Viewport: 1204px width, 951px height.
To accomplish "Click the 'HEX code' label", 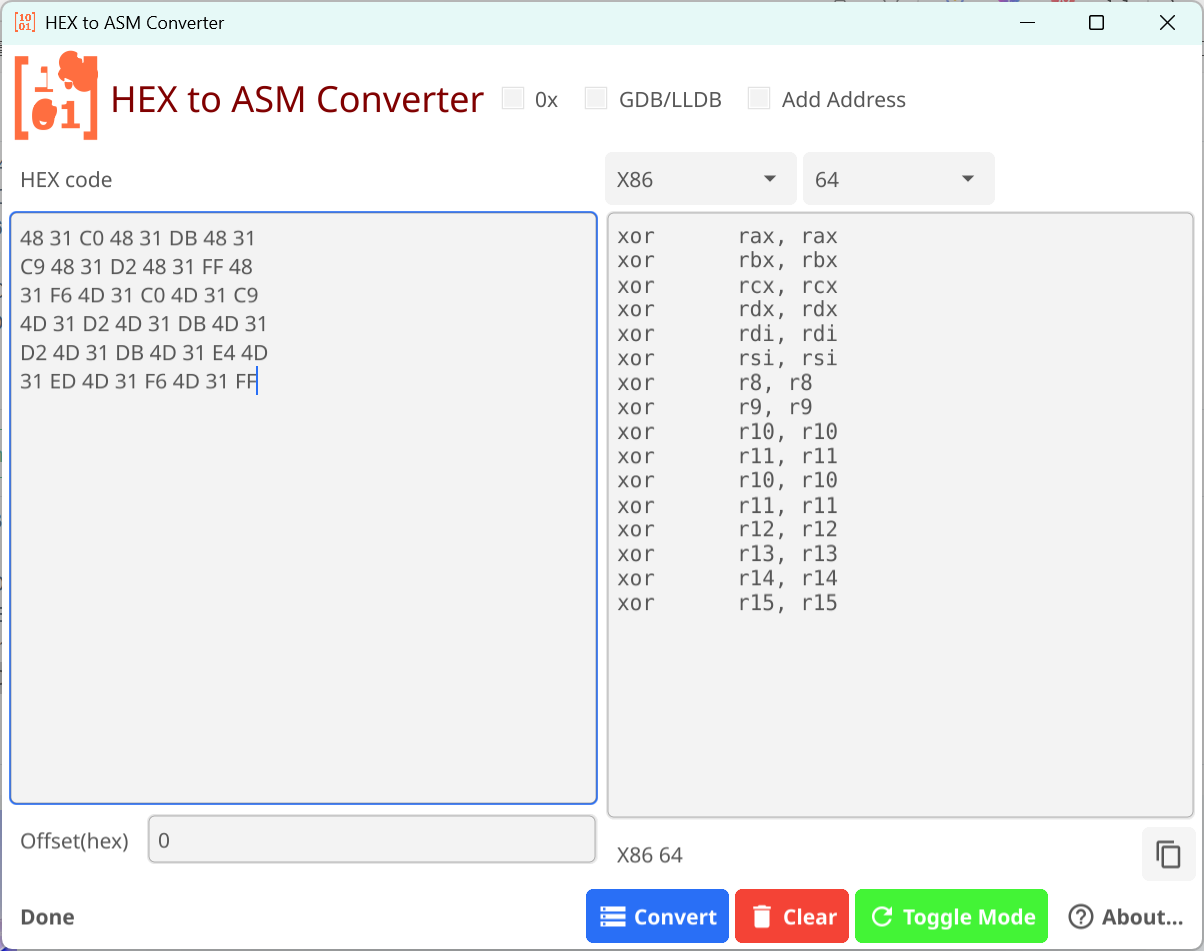I will pyautogui.click(x=66, y=180).
